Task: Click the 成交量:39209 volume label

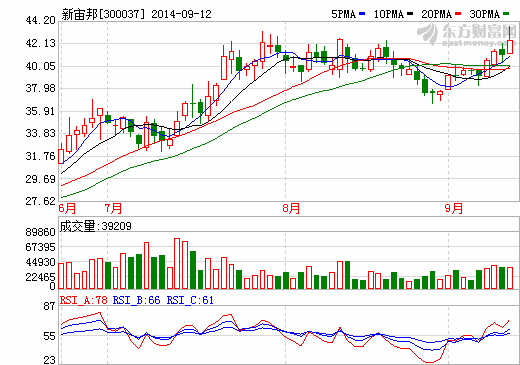Action: point(96,226)
